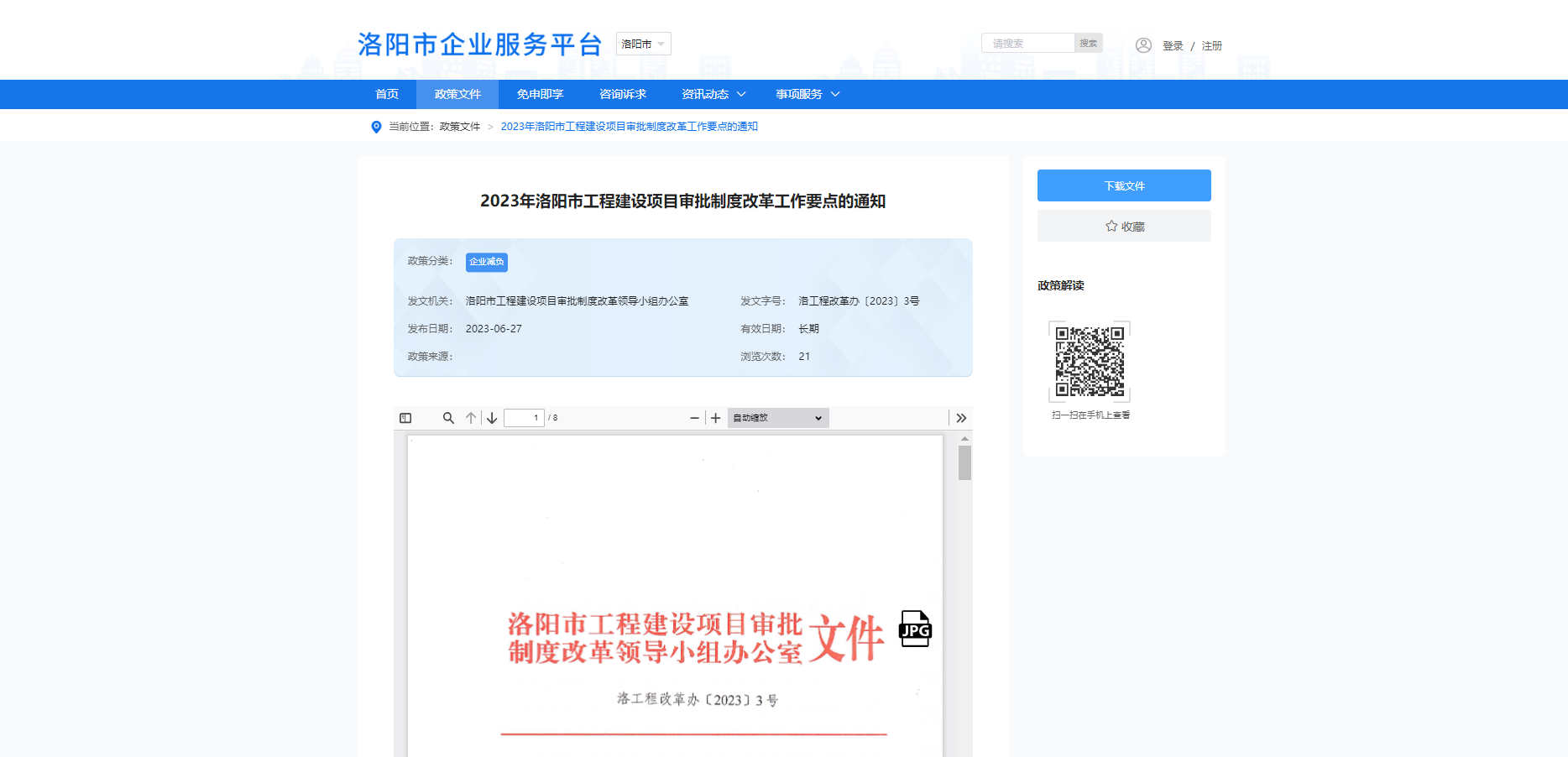Viewport: 1568px width, 757px height.
Task: Click the 搜索 search button
Action: (x=1089, y=43)
